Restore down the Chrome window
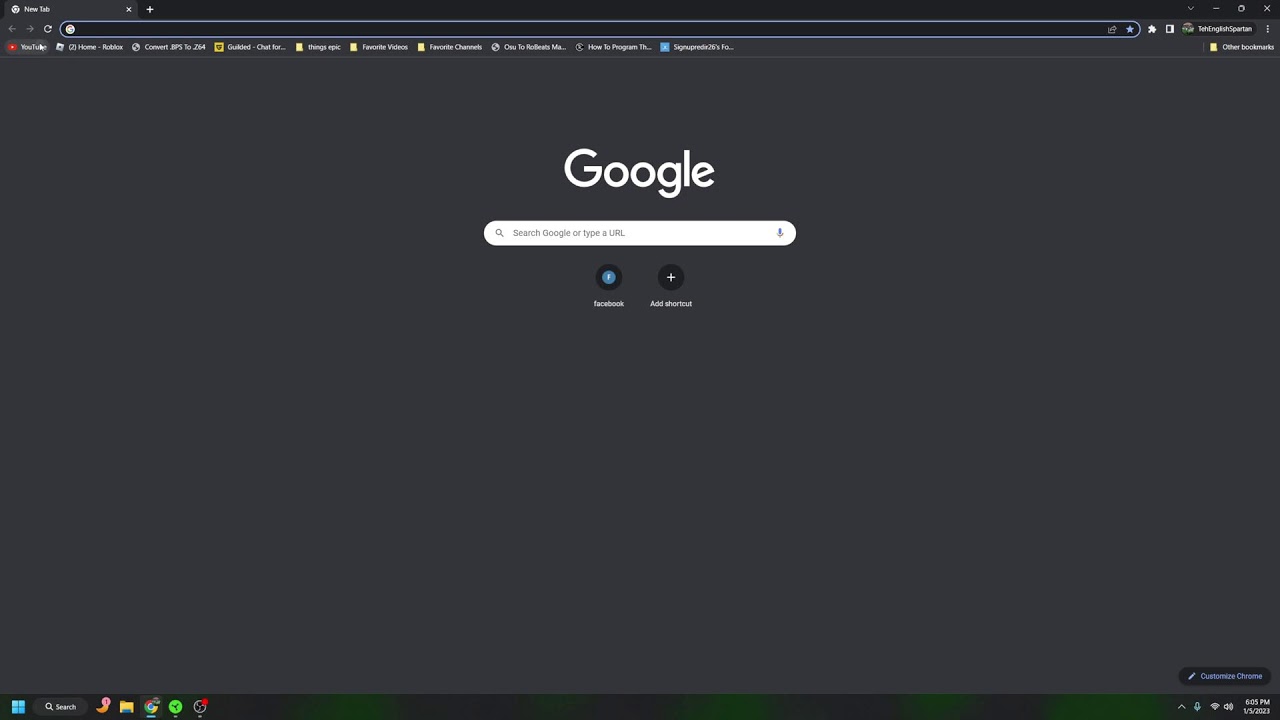Image resolution: width=1280 pixels, height=720 pixels. (x=1241, y=9)
